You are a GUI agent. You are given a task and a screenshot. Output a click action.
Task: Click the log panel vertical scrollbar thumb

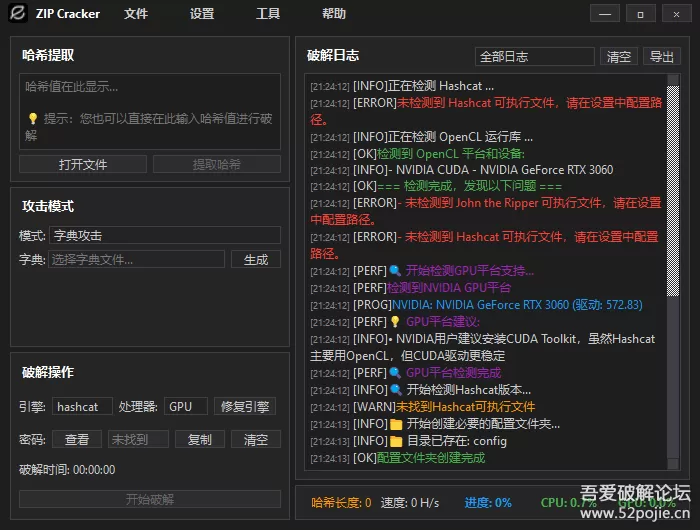pos(673,191)
